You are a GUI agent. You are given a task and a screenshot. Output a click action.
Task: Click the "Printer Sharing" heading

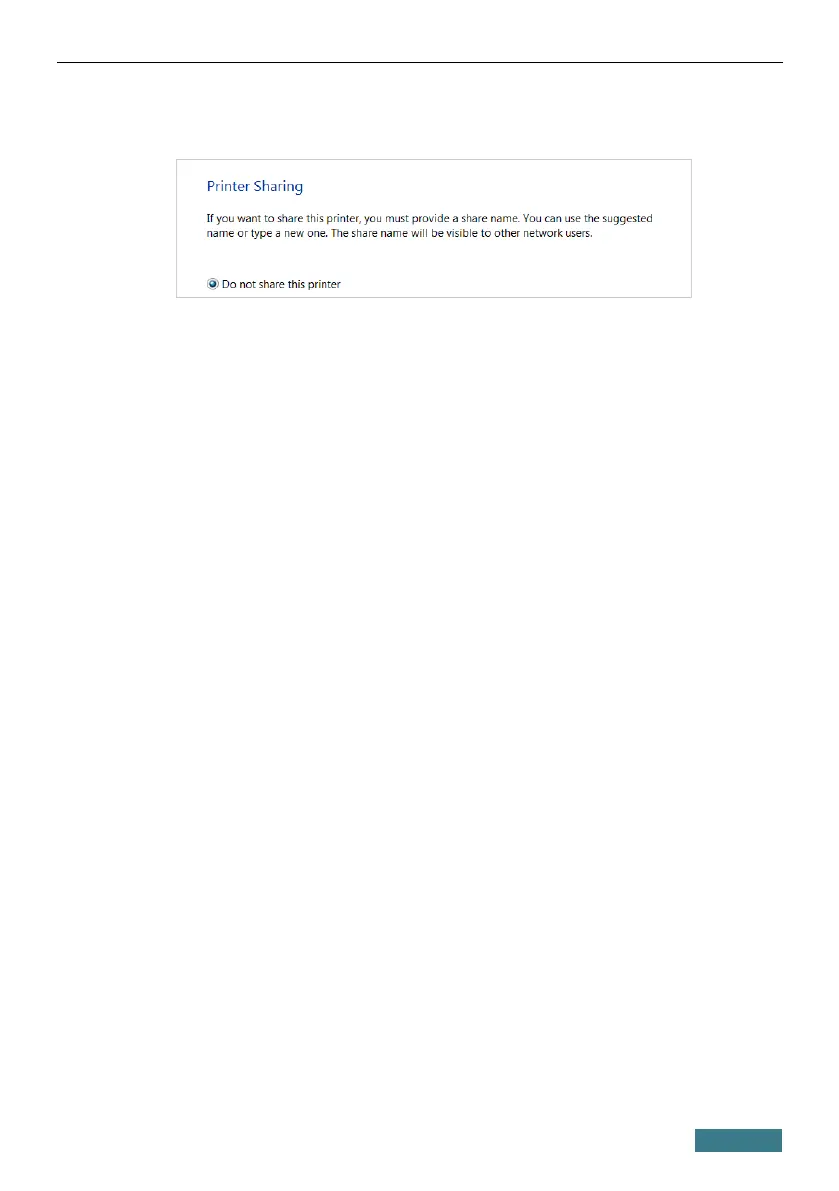[254, 186]
